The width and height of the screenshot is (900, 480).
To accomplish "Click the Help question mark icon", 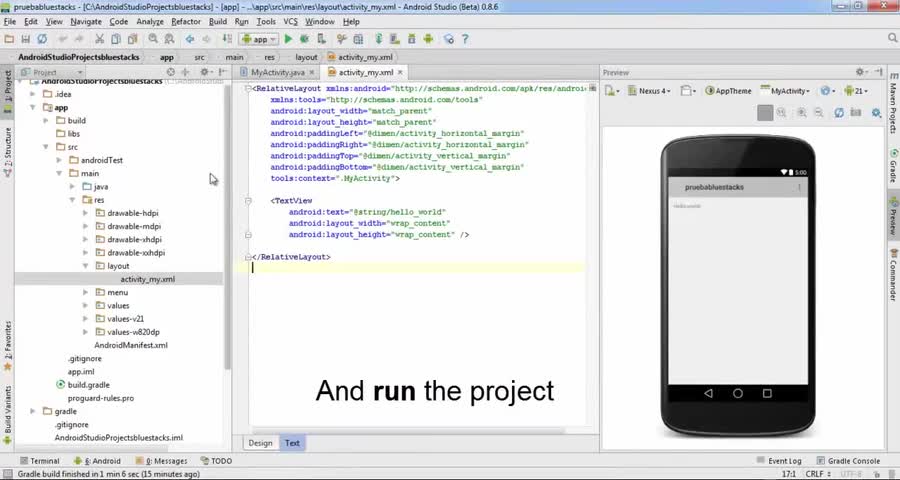I will point(465,39).
